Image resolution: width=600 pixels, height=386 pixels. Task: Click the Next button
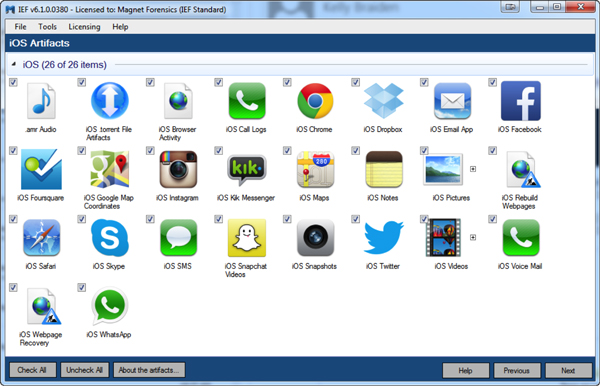[x=568, y=370]
